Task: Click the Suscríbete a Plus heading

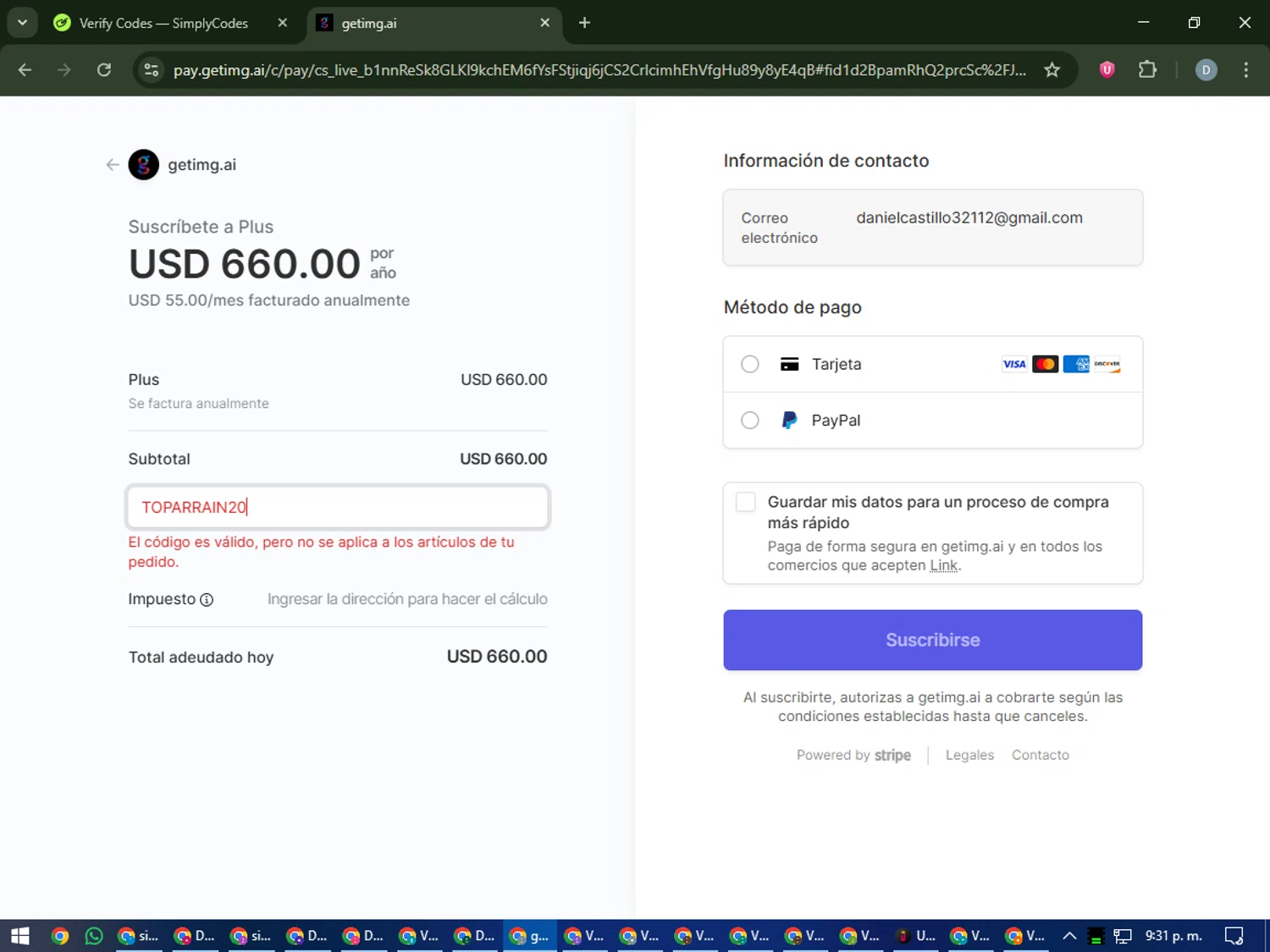Action: tap(201, 227)
